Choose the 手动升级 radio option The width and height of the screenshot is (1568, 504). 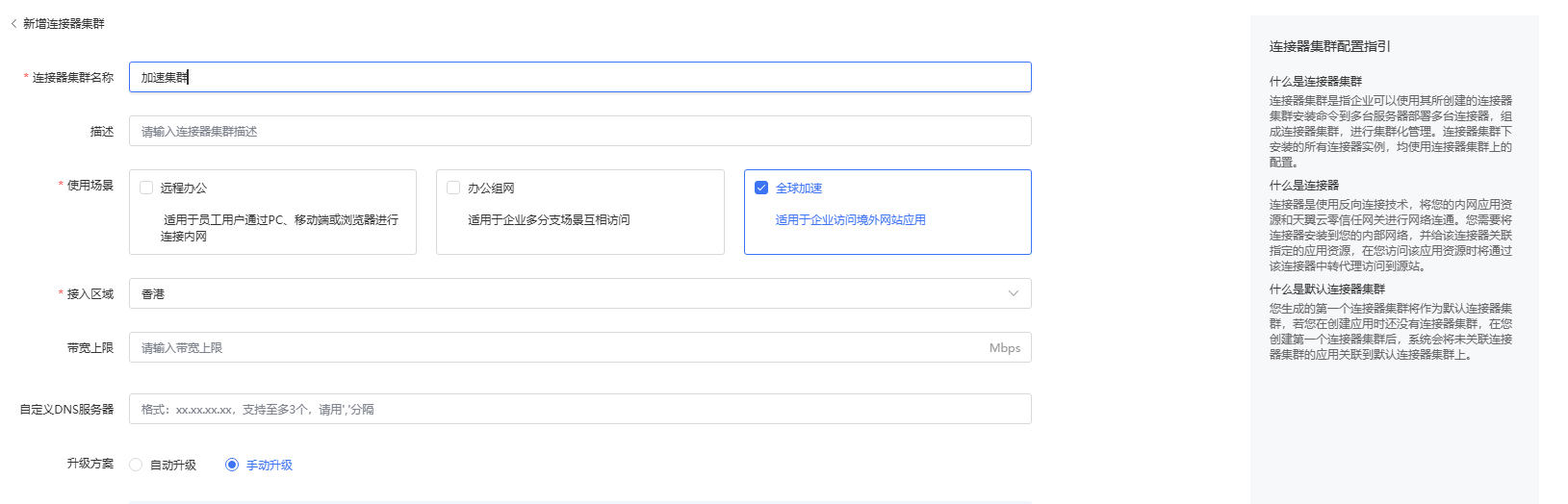[232, 465]
